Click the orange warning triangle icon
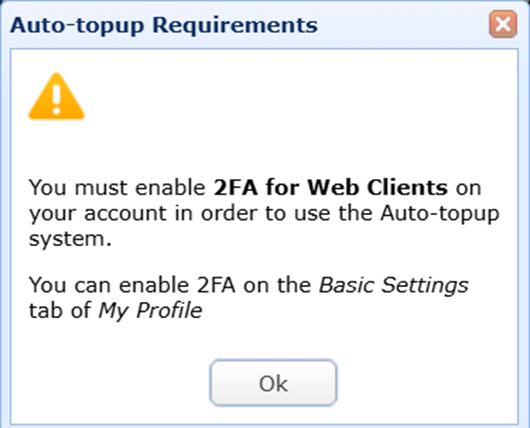Screen dimensions: 530x428 tap(56, 96)
